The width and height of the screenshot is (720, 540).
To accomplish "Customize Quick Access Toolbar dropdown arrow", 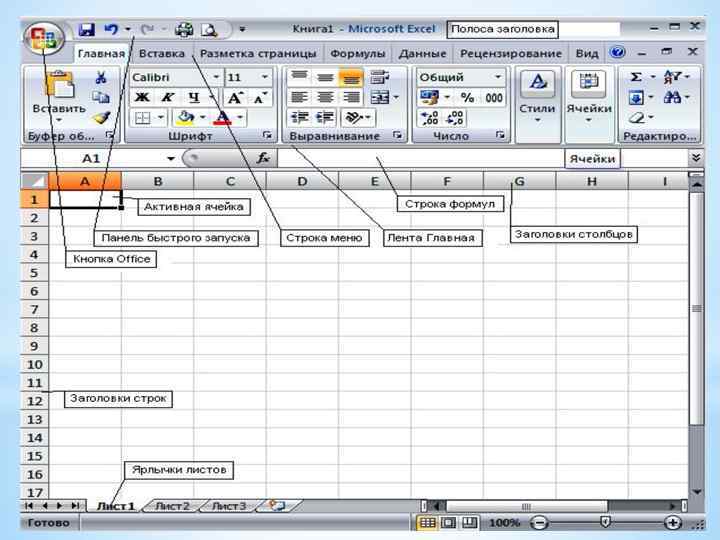I will tap(242, 30).
